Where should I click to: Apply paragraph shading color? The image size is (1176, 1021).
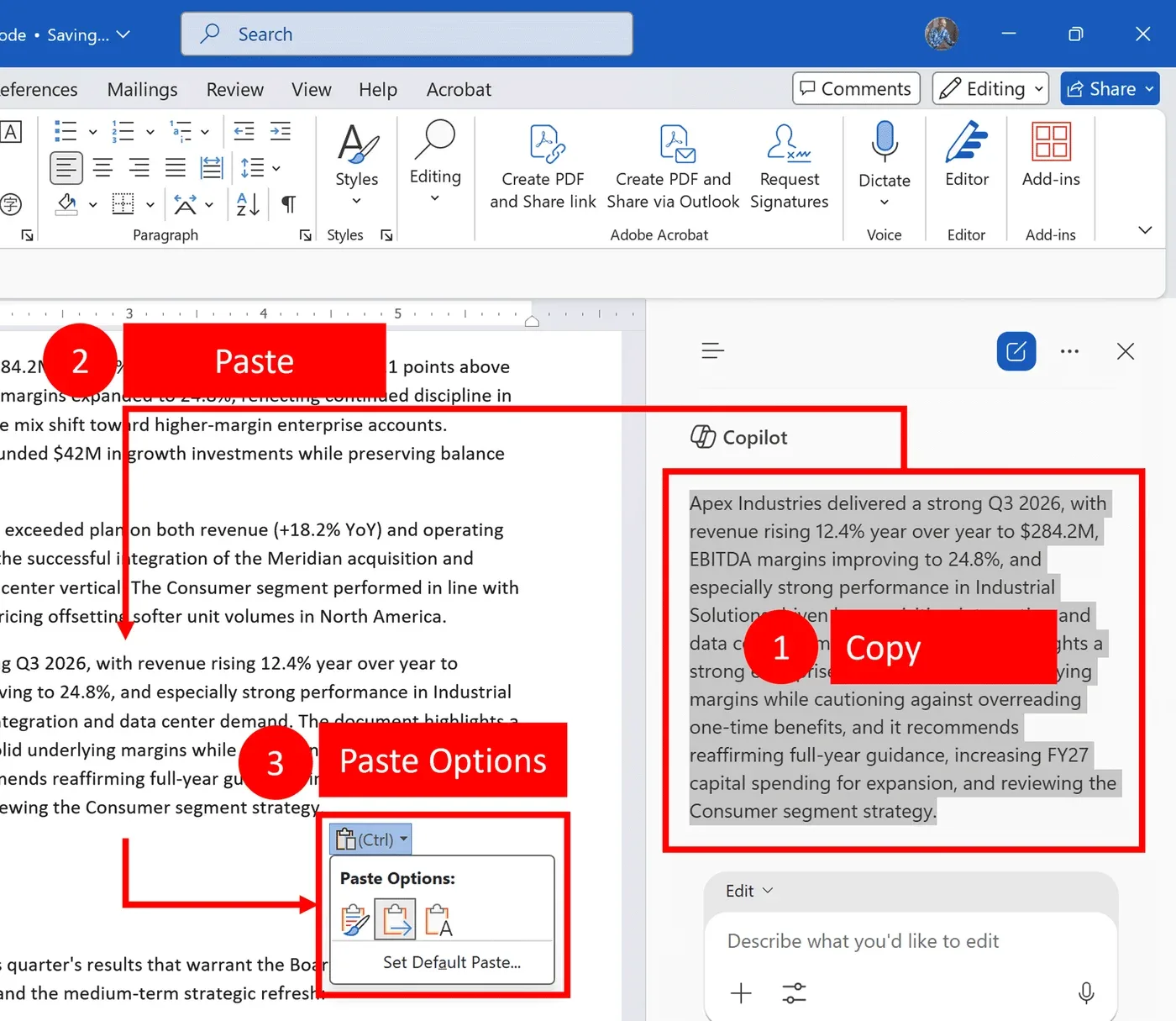pos(67,203)
